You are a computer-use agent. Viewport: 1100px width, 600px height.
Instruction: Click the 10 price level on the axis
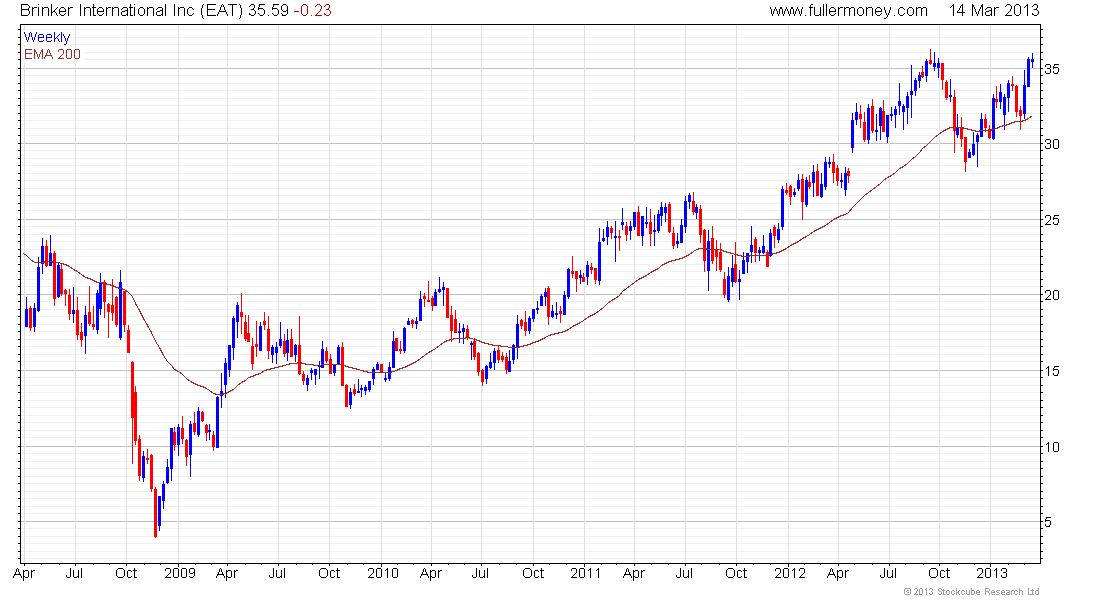coord(1052,446)
